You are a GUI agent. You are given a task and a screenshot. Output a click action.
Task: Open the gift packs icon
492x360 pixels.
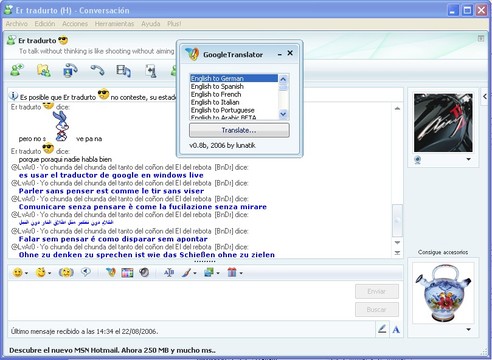tap(232, 273)
